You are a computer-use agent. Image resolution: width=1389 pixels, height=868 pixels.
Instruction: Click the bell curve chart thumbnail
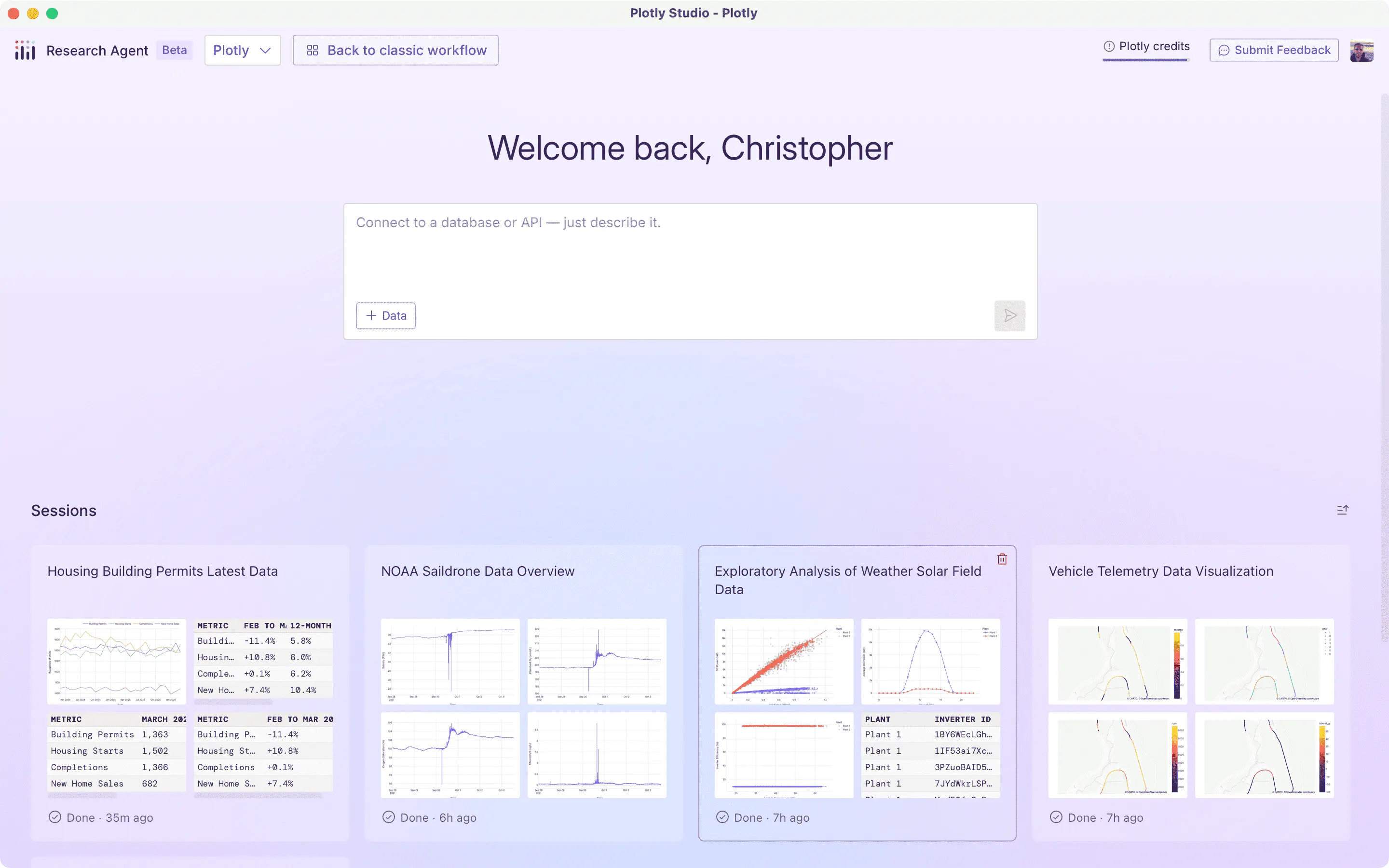point(930,661)
